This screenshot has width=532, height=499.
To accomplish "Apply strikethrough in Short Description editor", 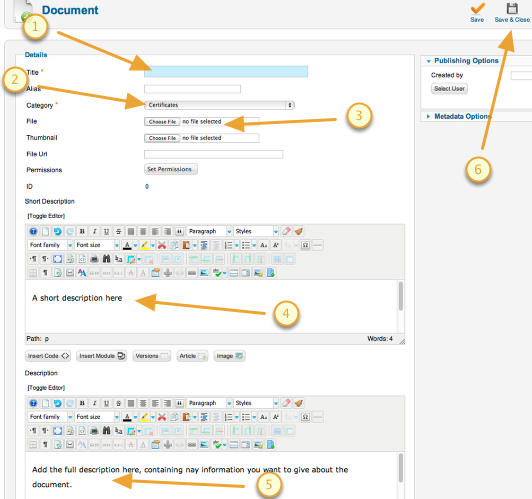I will 118,231.
